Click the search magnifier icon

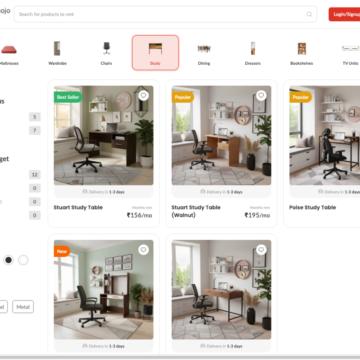point(309,14)
